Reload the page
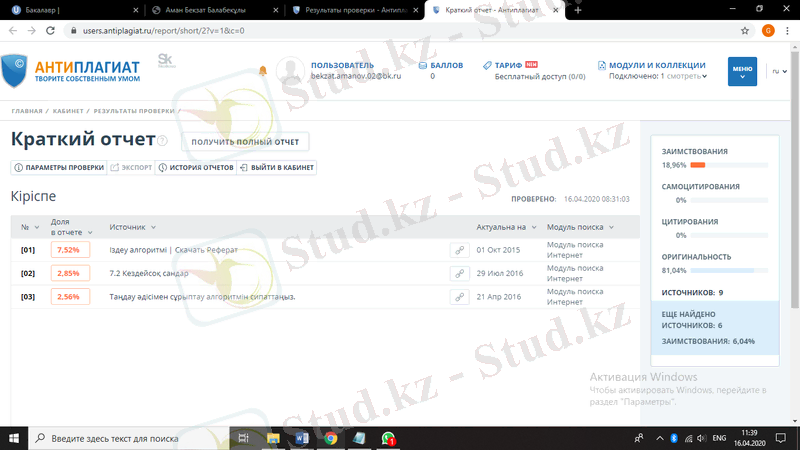This screenshot has height=450, width=800. pyautogui.click(x=50, y=31)
